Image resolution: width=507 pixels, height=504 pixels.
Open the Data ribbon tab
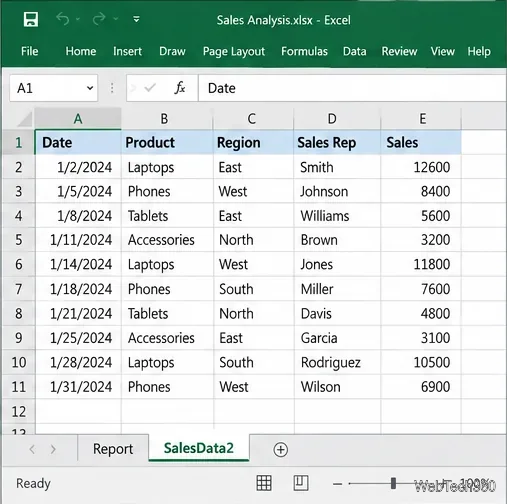(355, 51)
